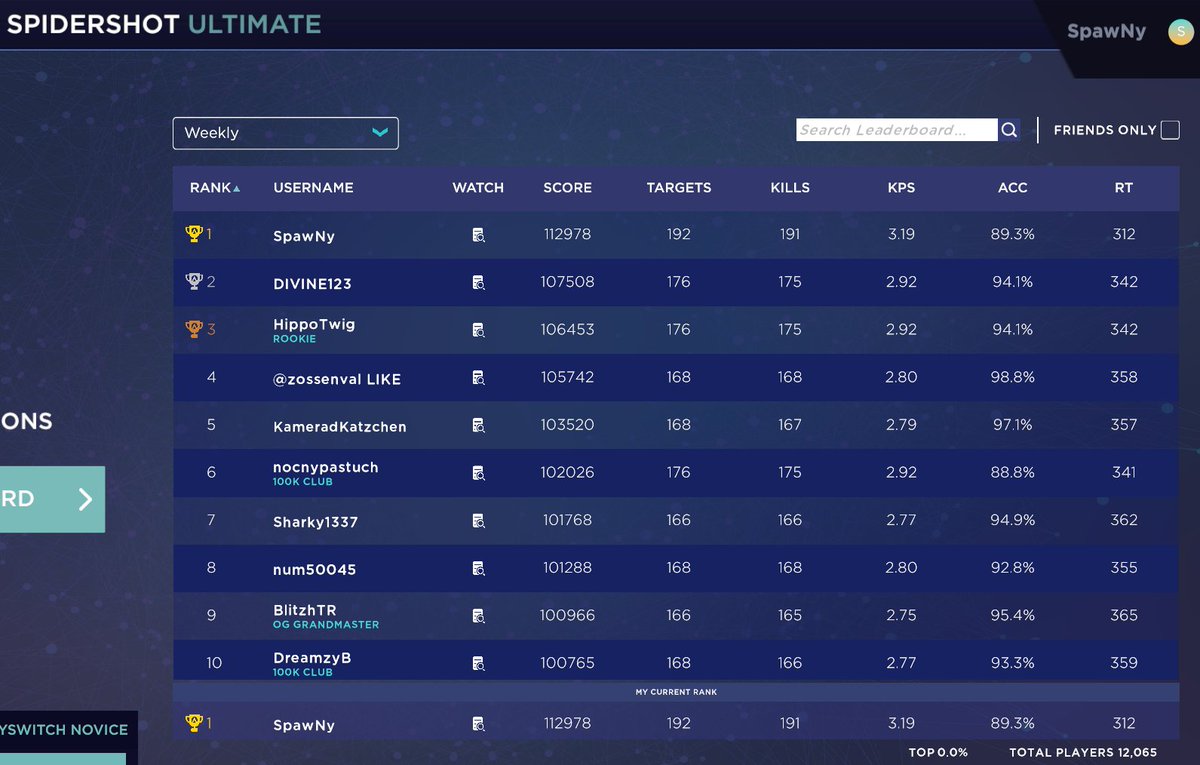Open Sharky1337's profile
Image resolution: width=1200 pixels, height=765 pixels.
[x=315, y=522]
